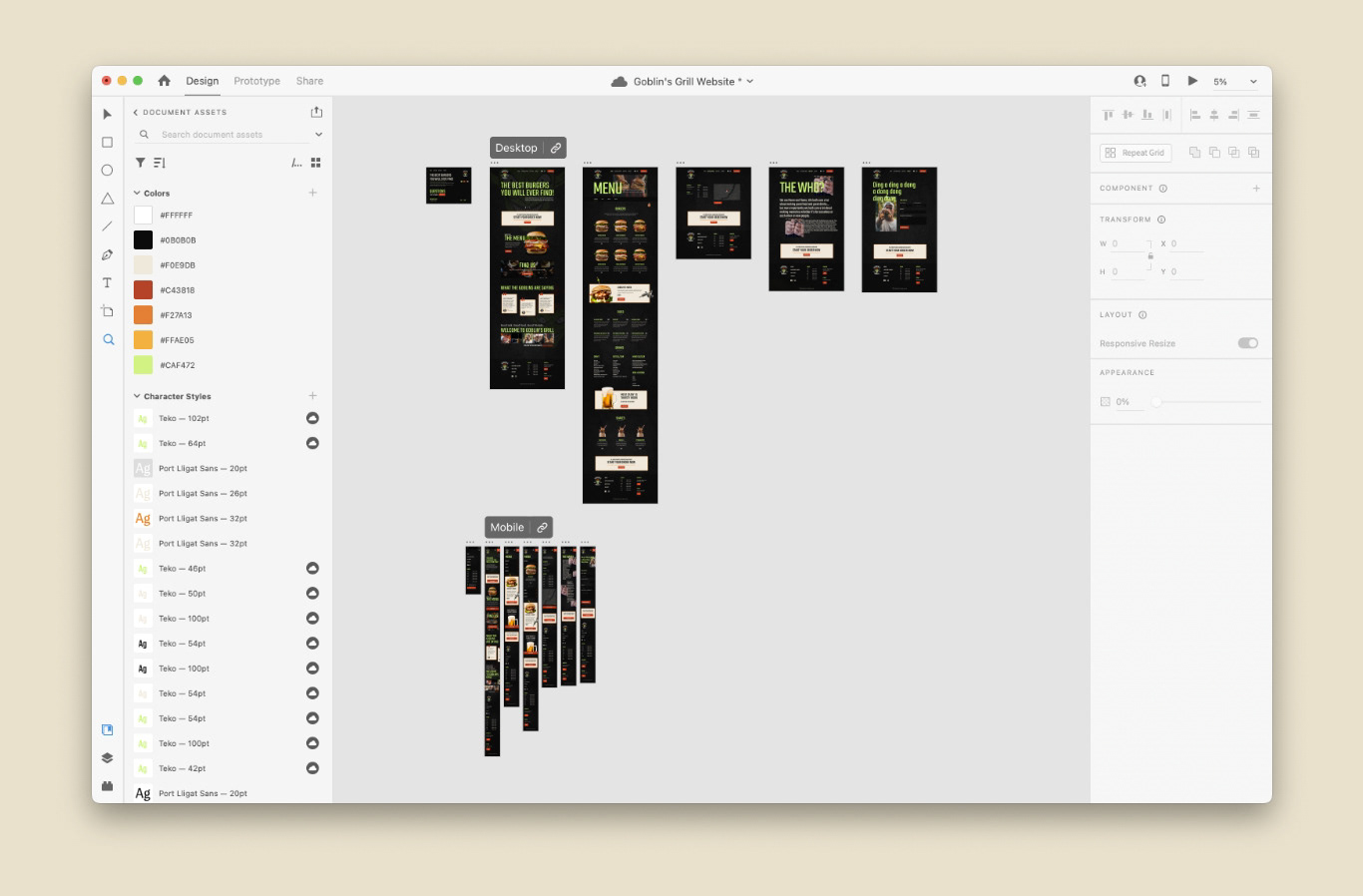Add a new color asset
This screenshot has width=1363, height=896.
point(312,193)
